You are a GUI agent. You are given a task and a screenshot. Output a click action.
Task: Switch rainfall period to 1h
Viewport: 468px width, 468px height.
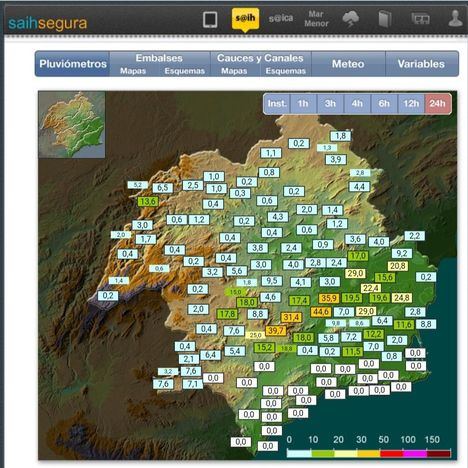303,104
